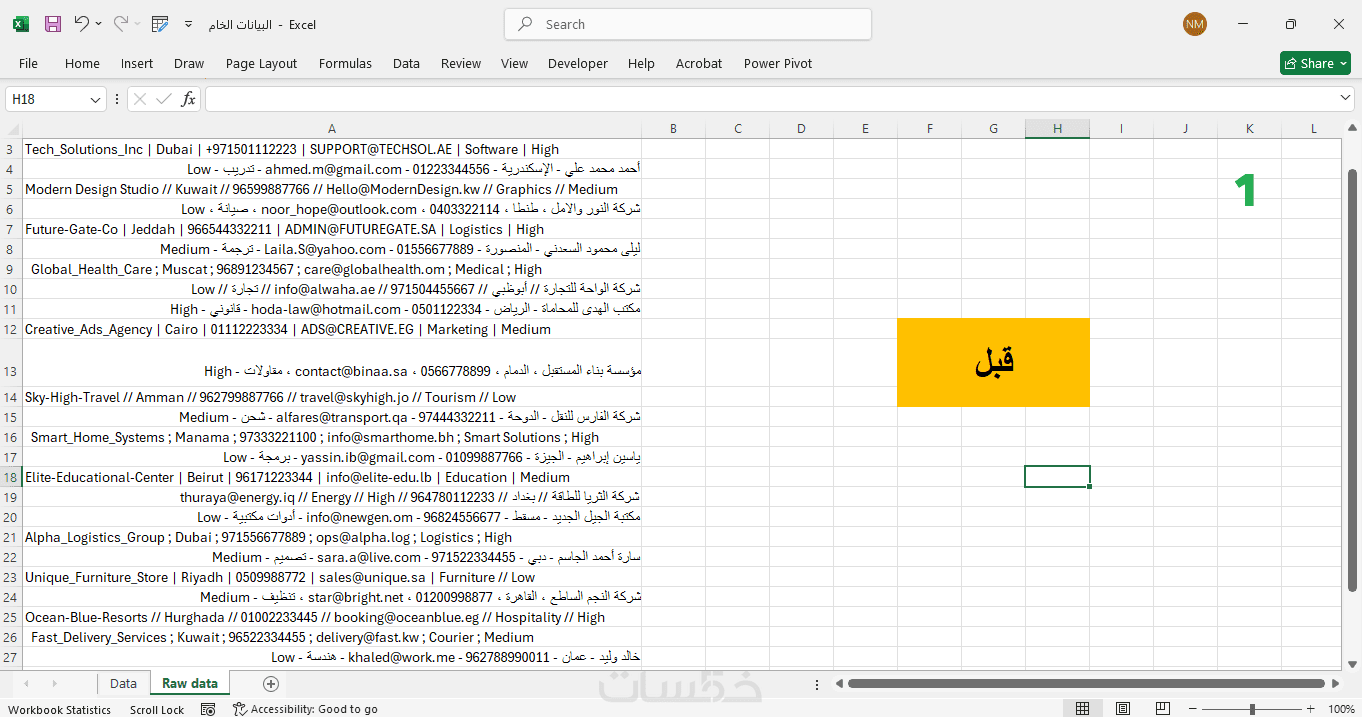Click the form icon in Quick Access Toolbar
The image size is (1362, 717).
point(160,24)
